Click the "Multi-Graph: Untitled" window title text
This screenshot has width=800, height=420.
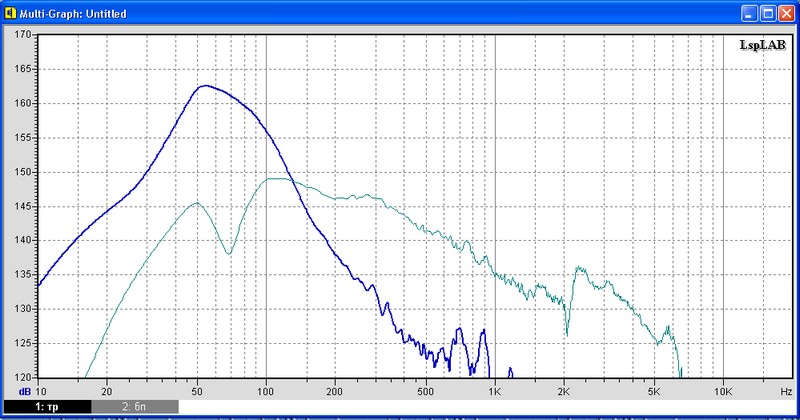[x=73, y=14]
